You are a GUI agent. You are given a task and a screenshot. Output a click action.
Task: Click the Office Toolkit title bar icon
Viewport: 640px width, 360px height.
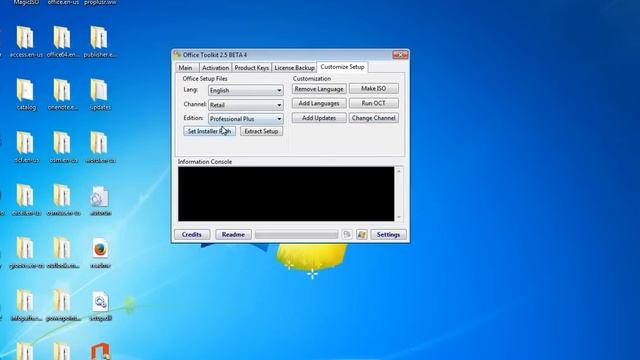177,55
